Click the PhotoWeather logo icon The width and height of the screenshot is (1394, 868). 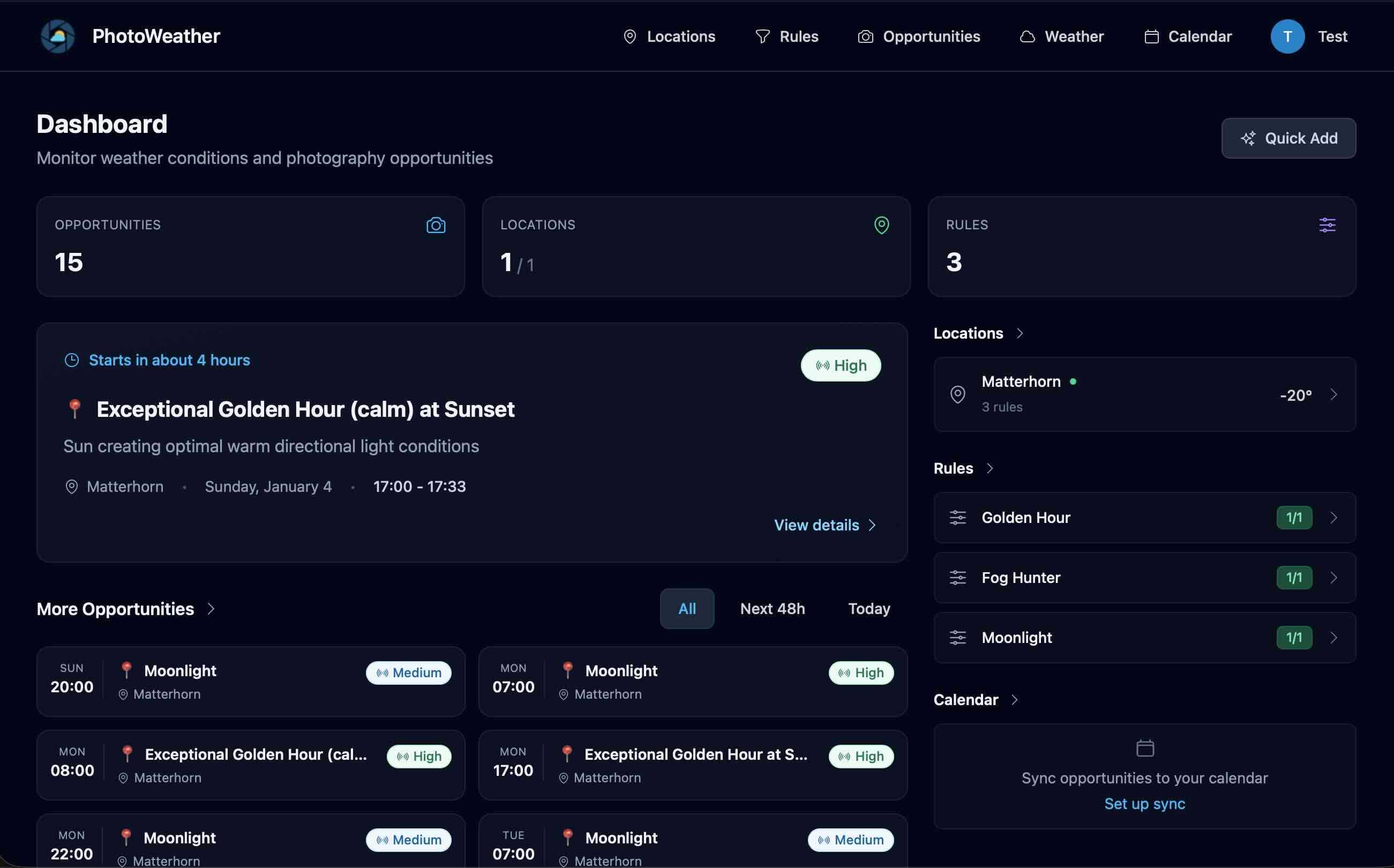tap(57, 36)
